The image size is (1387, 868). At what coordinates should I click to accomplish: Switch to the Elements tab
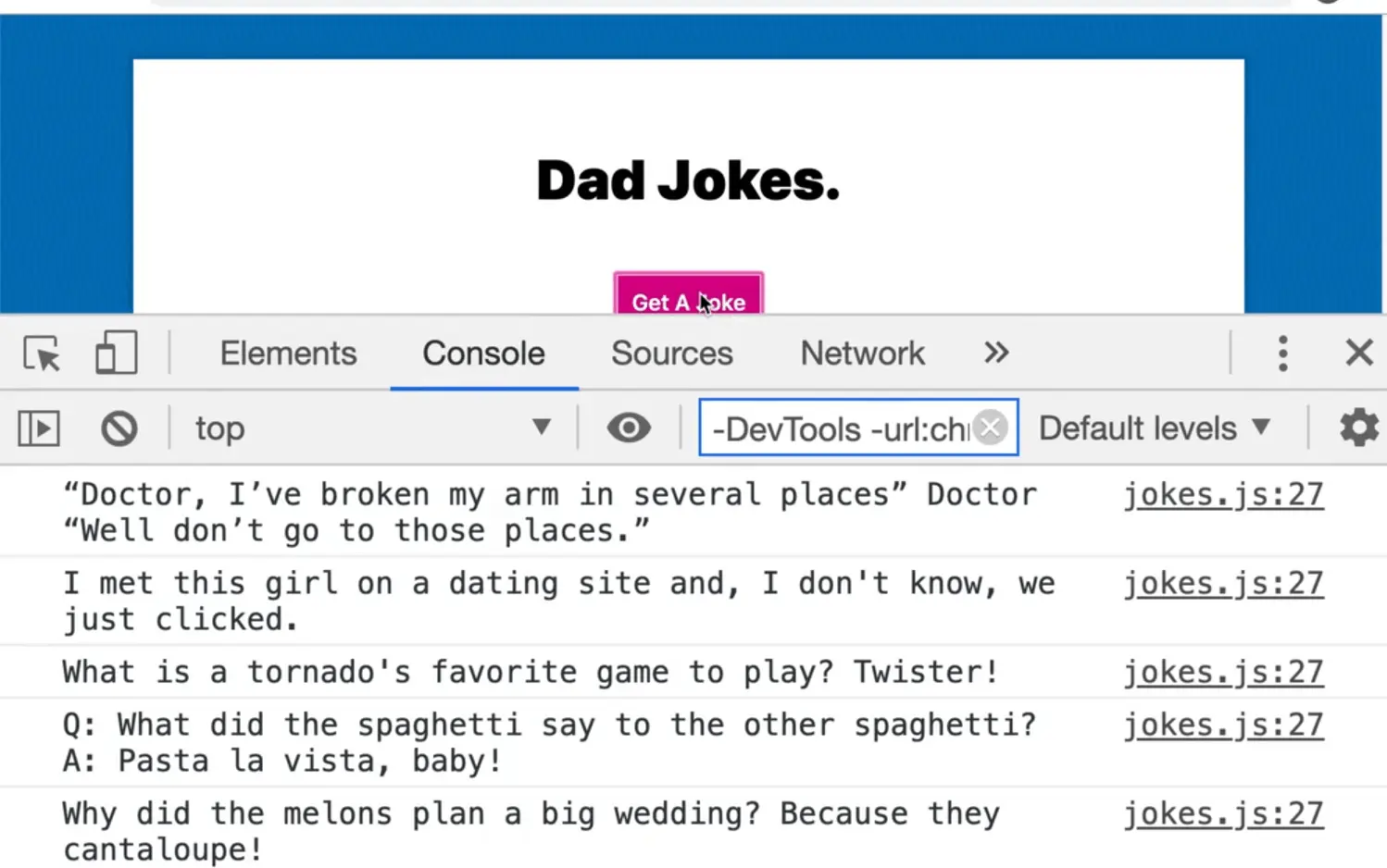click(288, 353)
